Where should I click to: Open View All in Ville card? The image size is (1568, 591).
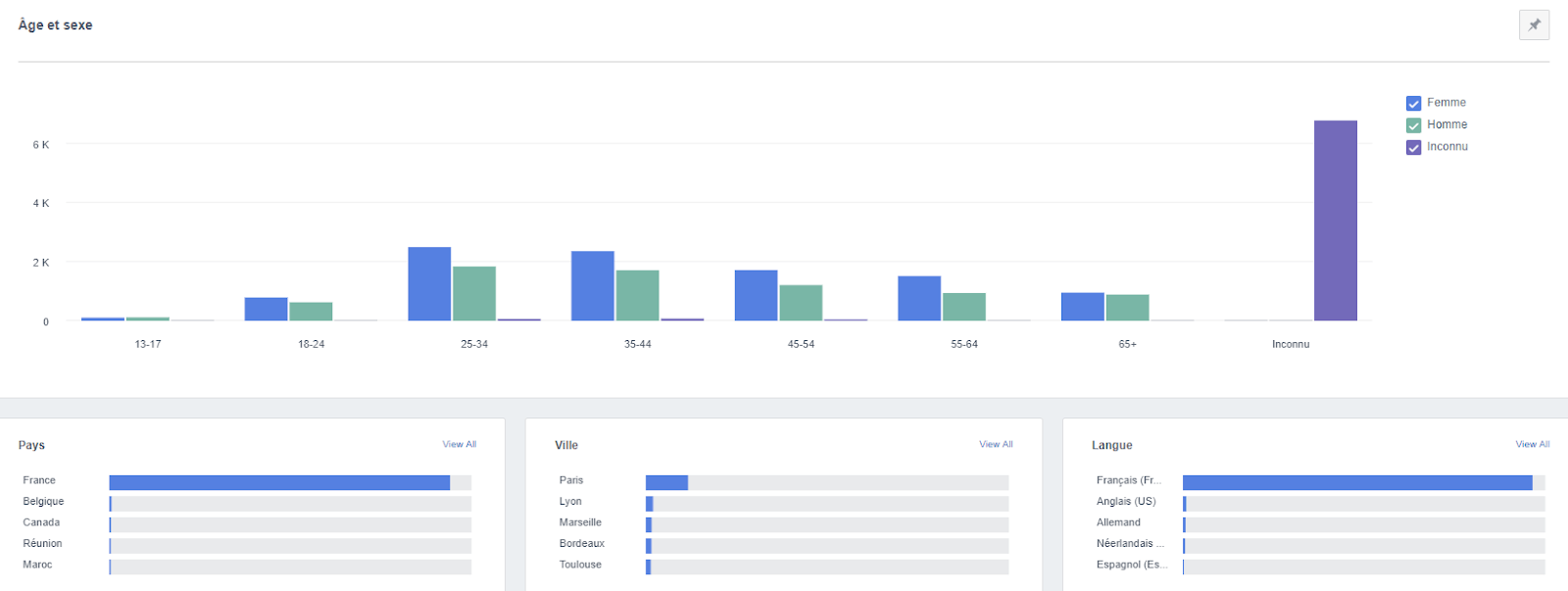coord(996,444)
